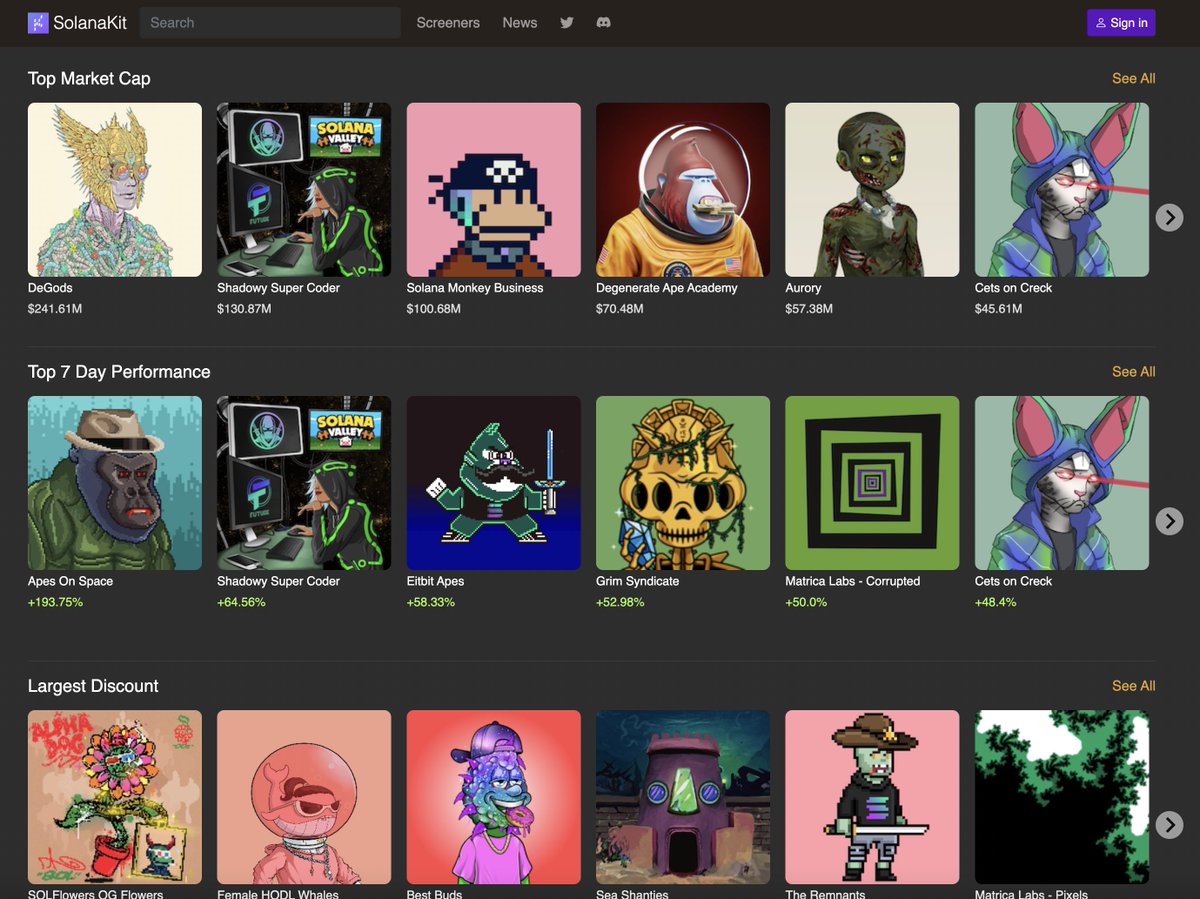Click the $70.48M market cap value
This screenshot has width=1200, height=899.
click(x=620, y=309)
